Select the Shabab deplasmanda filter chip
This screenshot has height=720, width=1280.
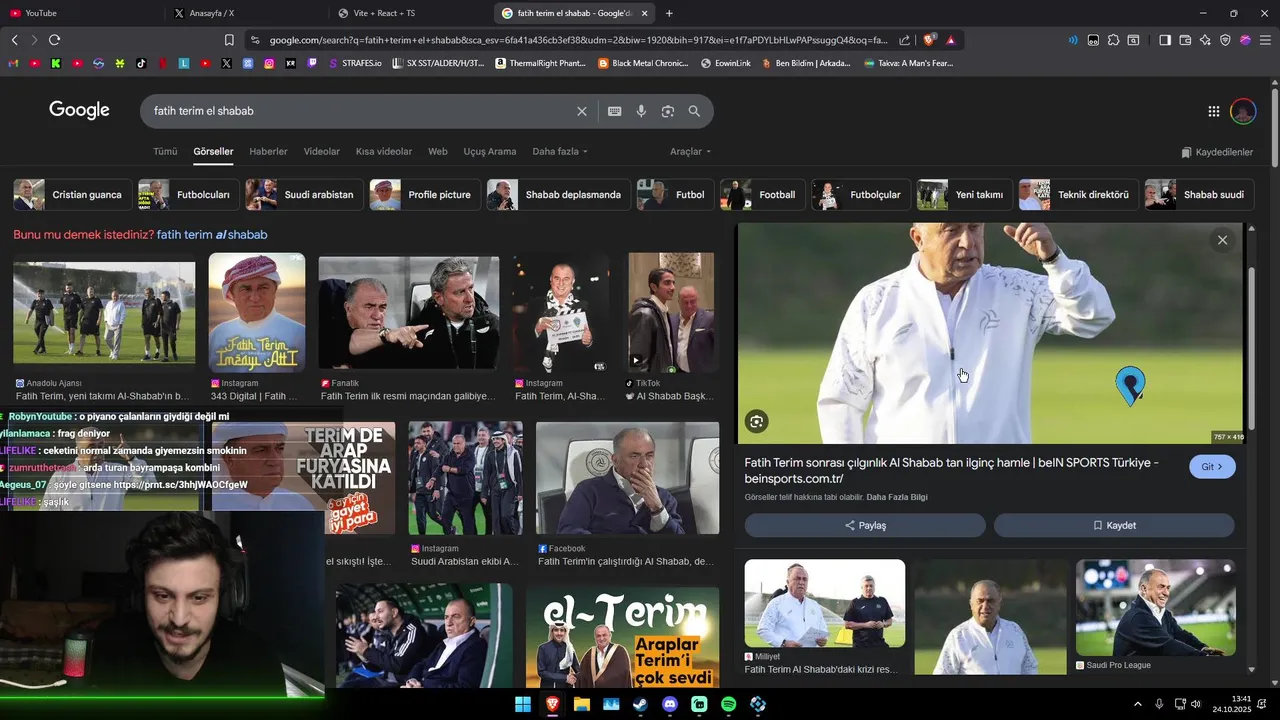[558, 195]
